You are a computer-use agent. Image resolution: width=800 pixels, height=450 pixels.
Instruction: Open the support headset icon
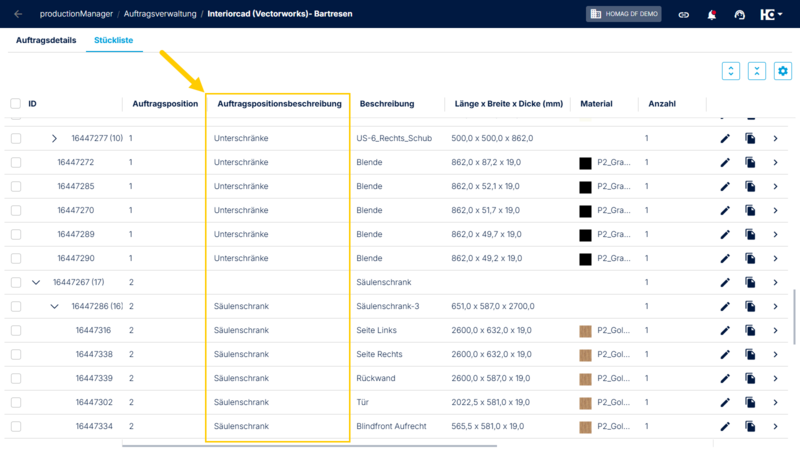coord(740,14)
